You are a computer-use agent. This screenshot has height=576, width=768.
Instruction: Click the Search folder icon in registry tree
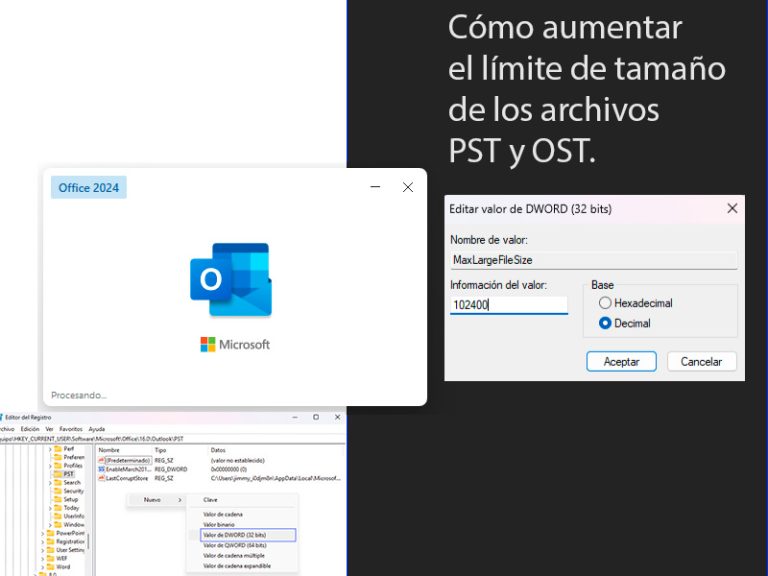[x=58, y=482]
